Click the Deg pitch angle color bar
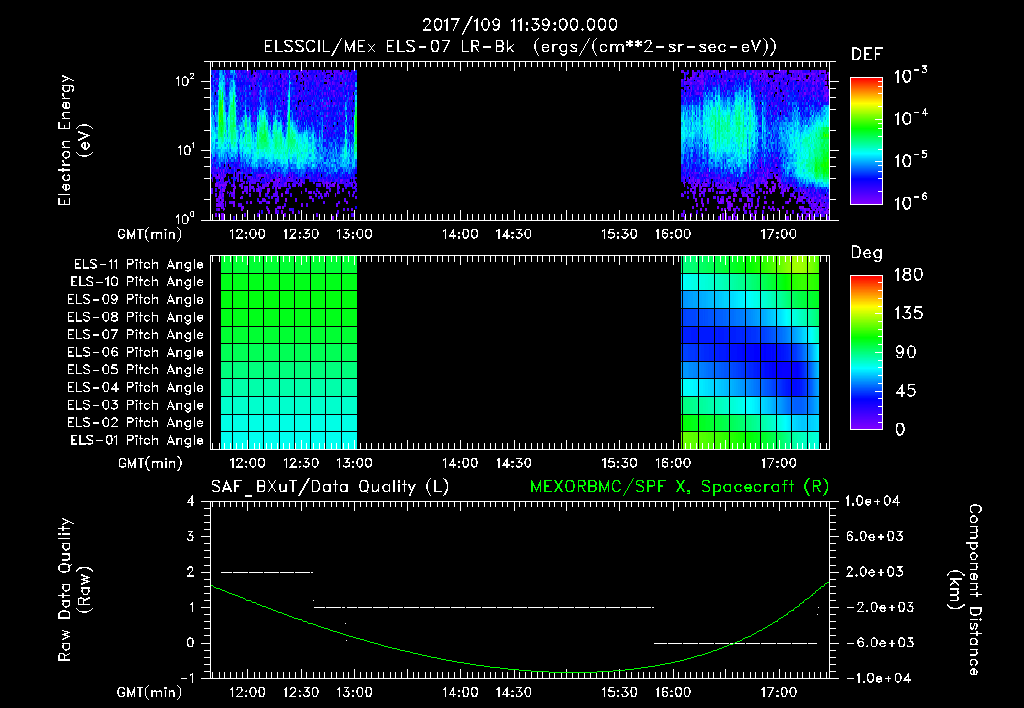This screenshot has width=1024, height=708. pos(866,352)
